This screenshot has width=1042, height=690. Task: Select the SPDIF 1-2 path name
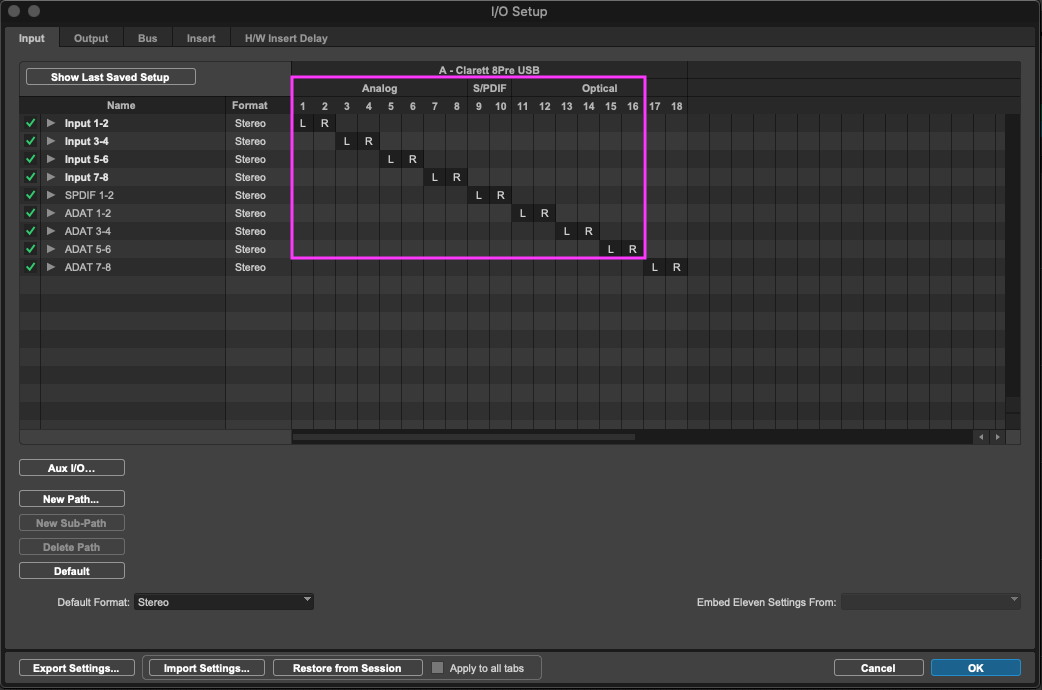coord(89,195)
